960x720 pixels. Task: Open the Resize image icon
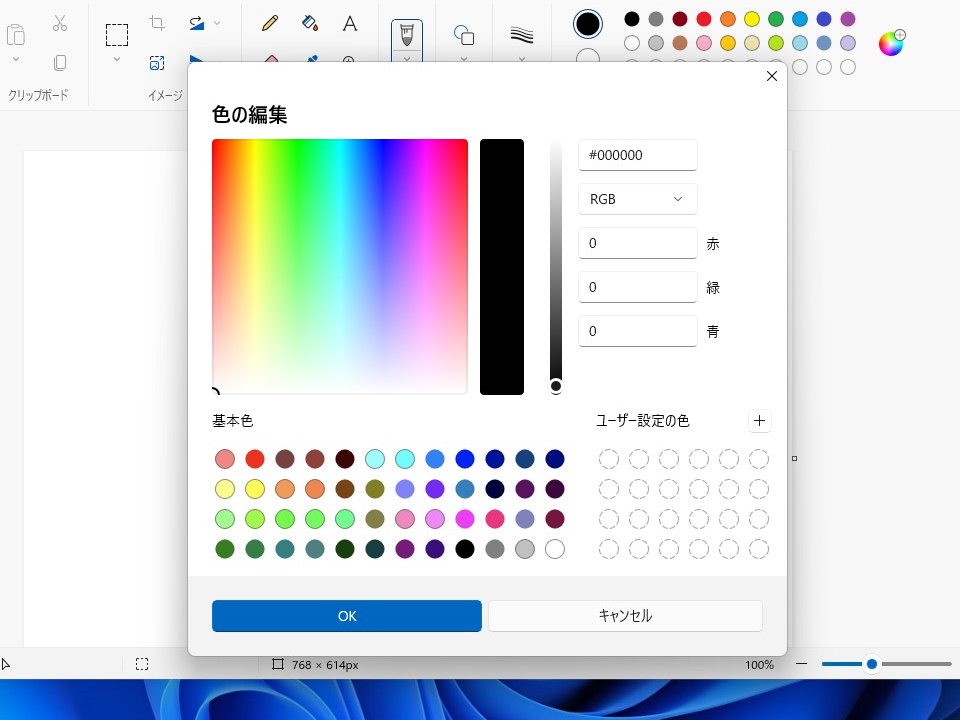157,62
